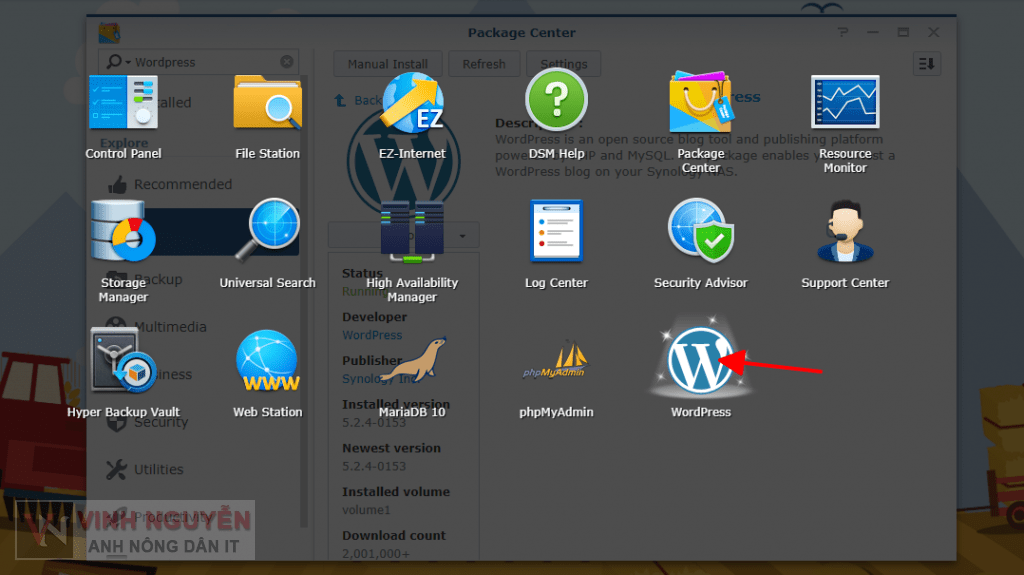Launch Package Center from app grid
Viewport: 1024px width, 575px height.
point(700,104)
